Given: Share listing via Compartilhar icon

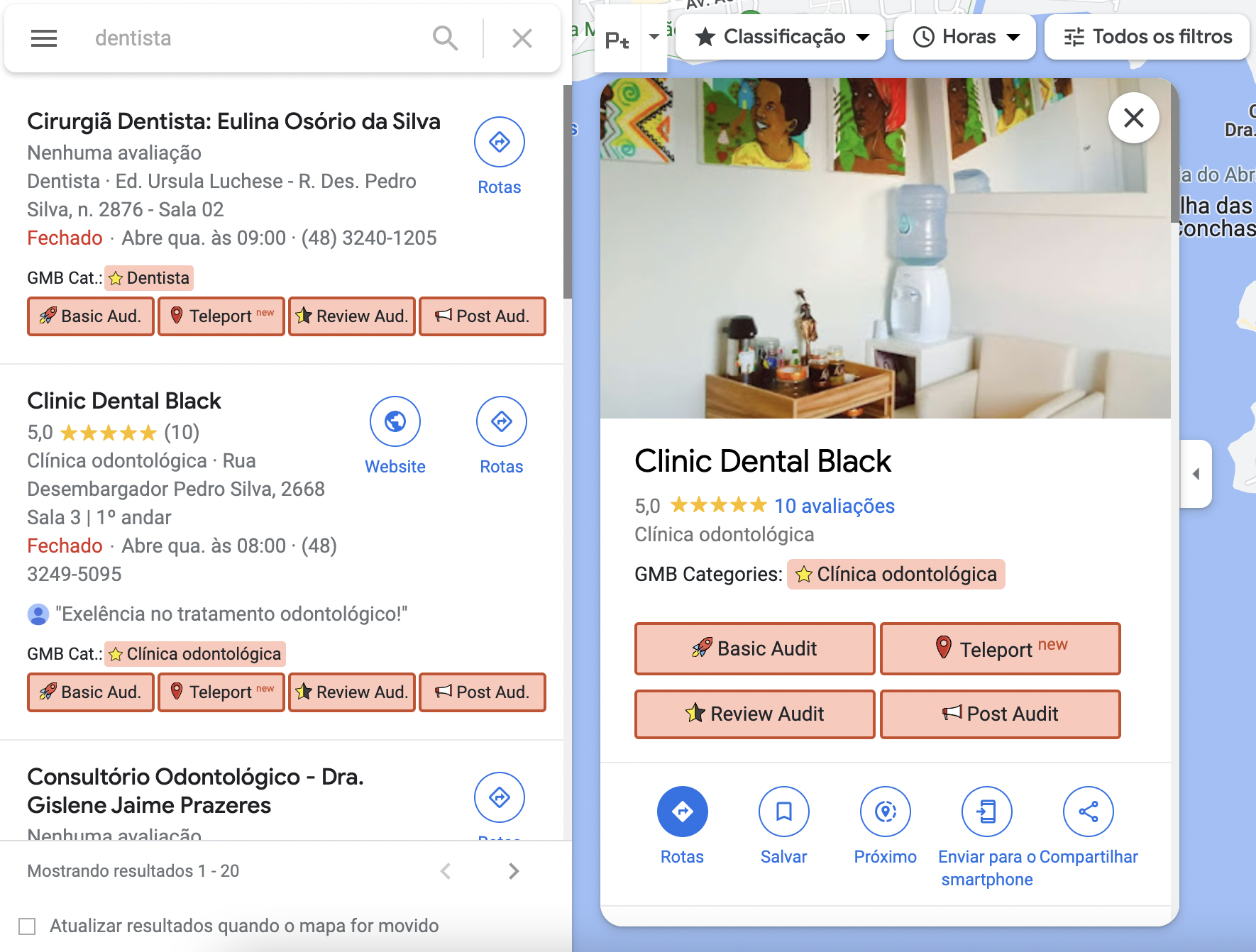Looking at the screenshot, I should (x=1089, y=811).
